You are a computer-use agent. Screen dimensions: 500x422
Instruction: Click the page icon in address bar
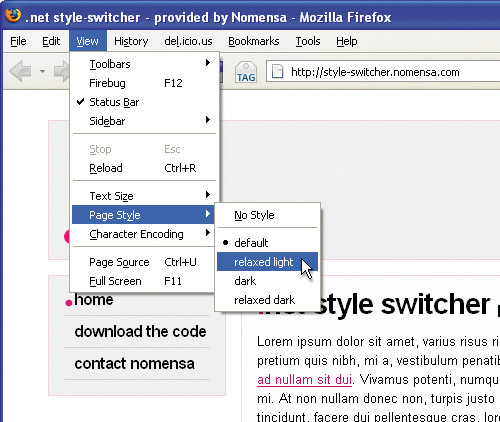pos(277,72)
